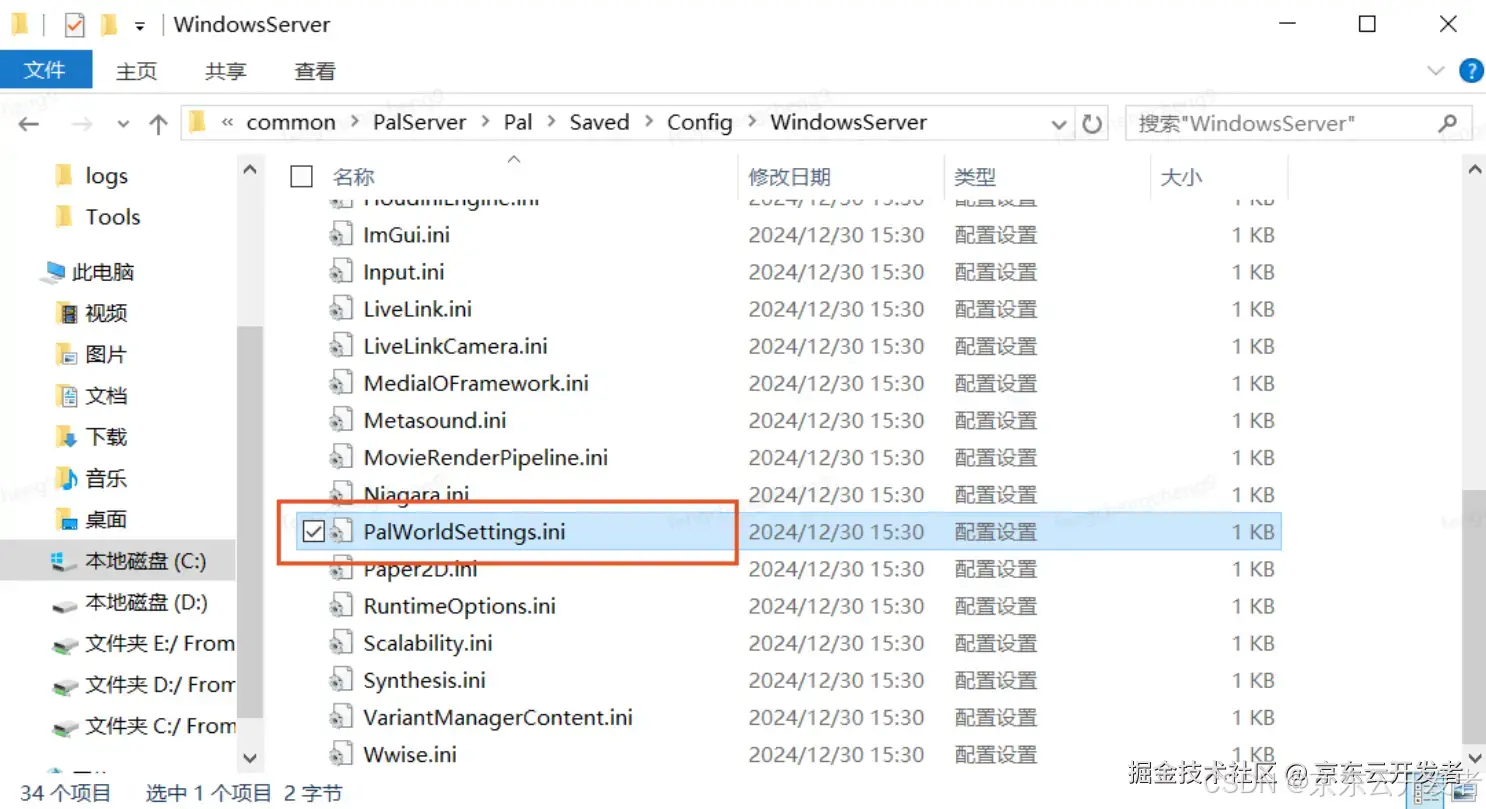Viewport: 1486px width, 809px height.
Task: Open the 共享 ribbon tab
Action: point(226,71)
